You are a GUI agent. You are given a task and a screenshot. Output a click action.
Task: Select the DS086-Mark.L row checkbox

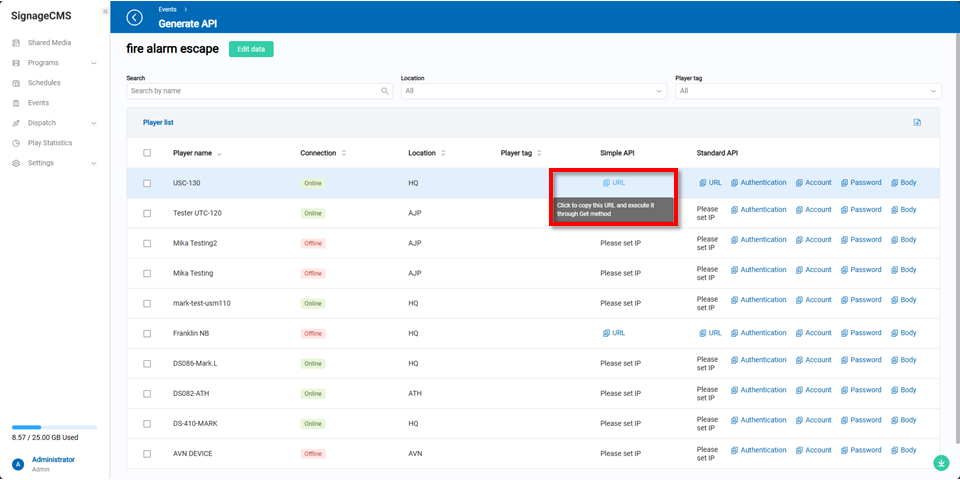[147, 363]
